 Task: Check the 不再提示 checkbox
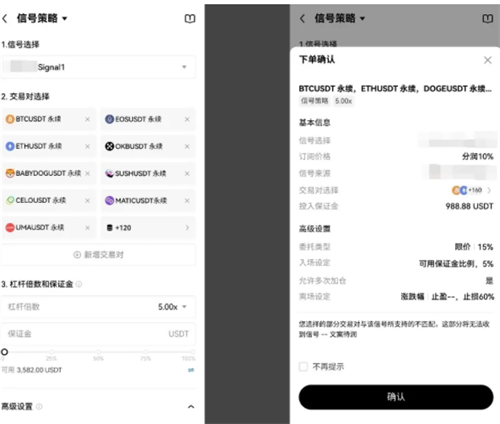303,367
